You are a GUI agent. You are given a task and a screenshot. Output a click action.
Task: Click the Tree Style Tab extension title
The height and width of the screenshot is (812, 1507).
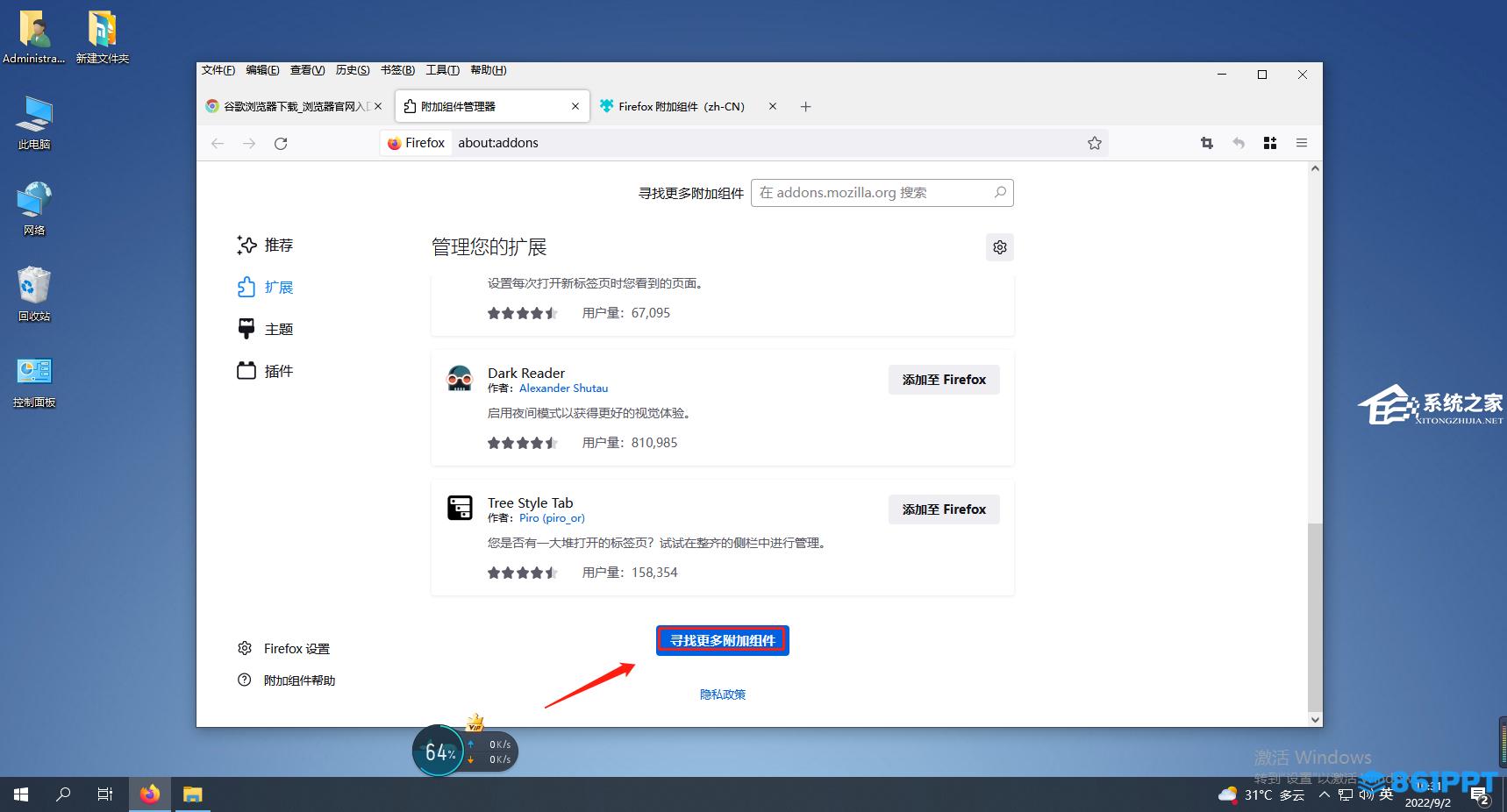530,503
